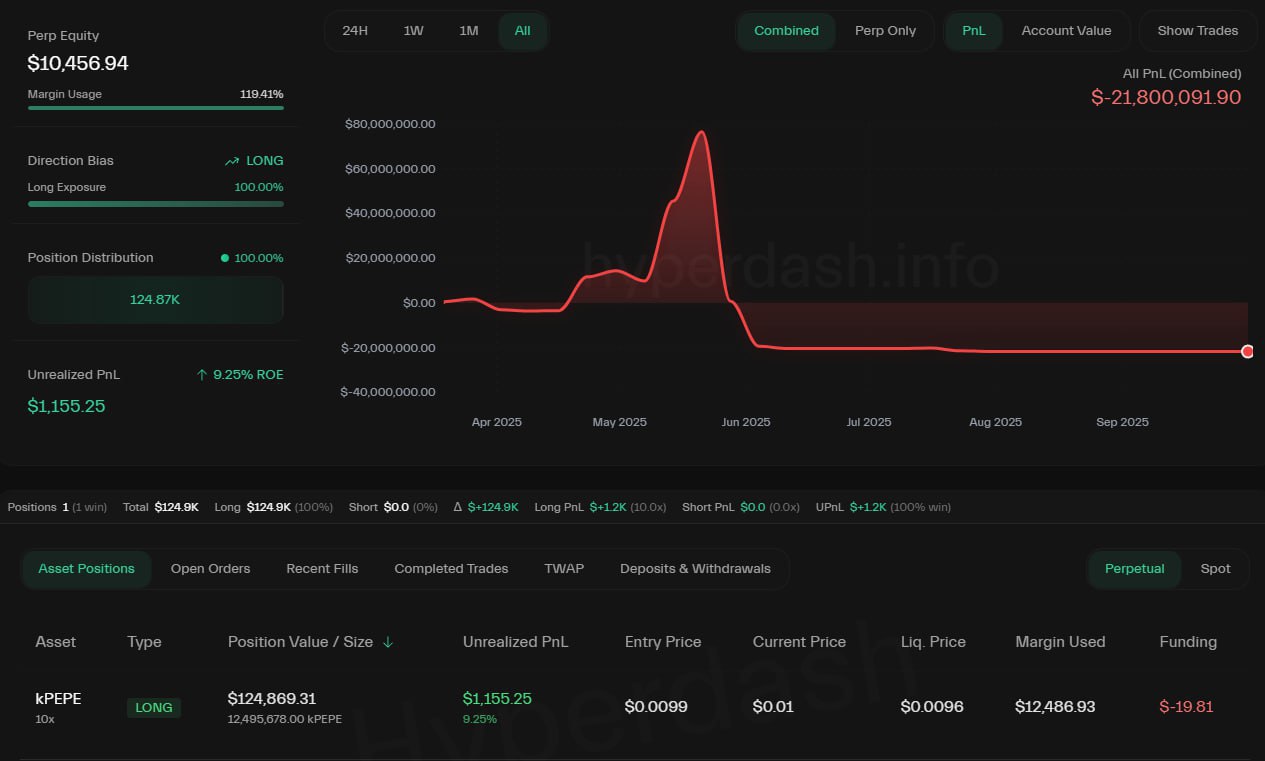Switch chart range to 1W

pos(413,31)
